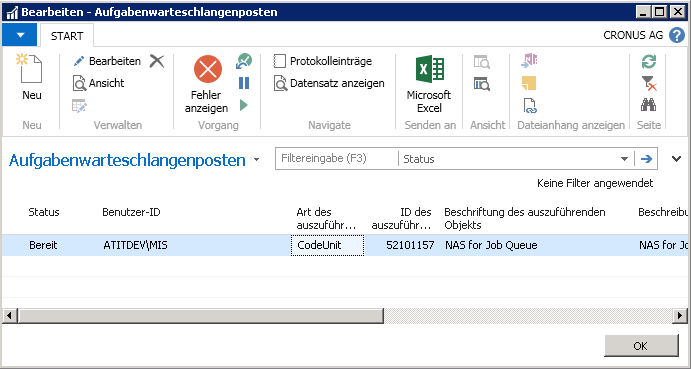The image size is (691, 369).
Task: Click into the Filtereingabe (F3) field
Action: point(337,159)
